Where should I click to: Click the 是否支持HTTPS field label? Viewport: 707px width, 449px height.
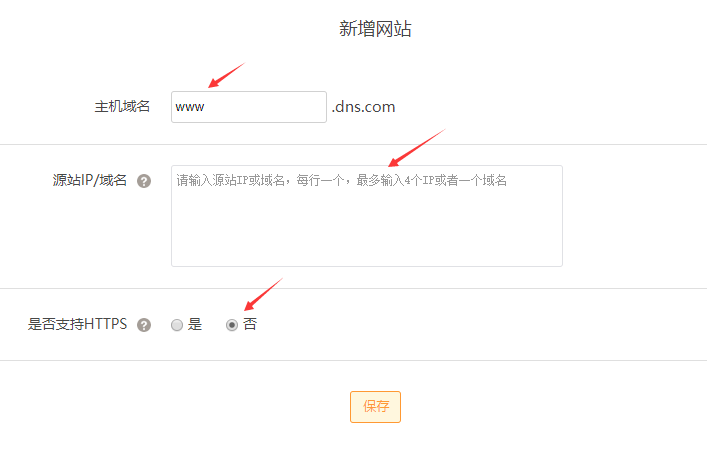point(78,324)
